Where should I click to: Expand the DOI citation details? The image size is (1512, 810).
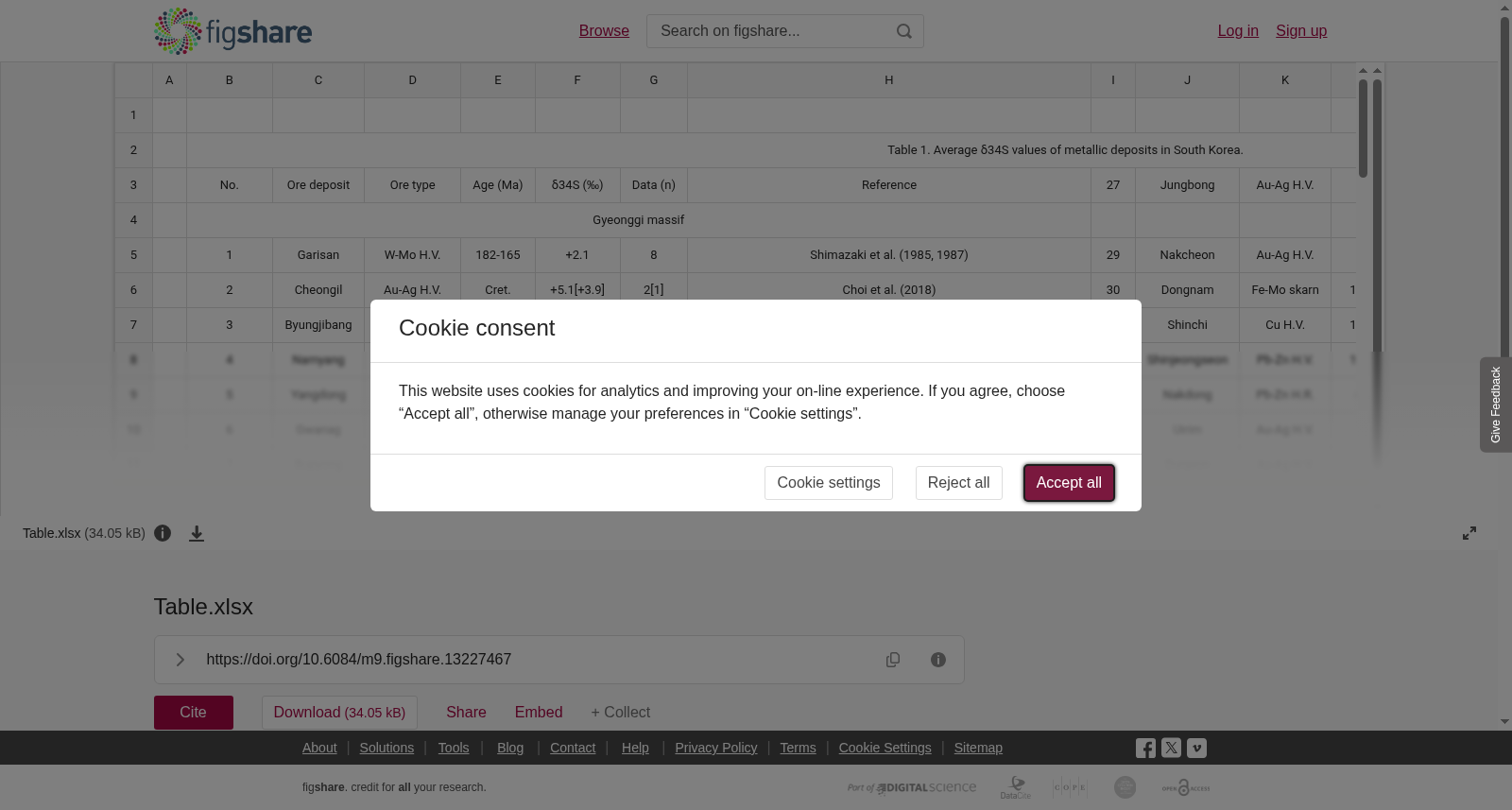pyautogui.click(x=180, y=660)
